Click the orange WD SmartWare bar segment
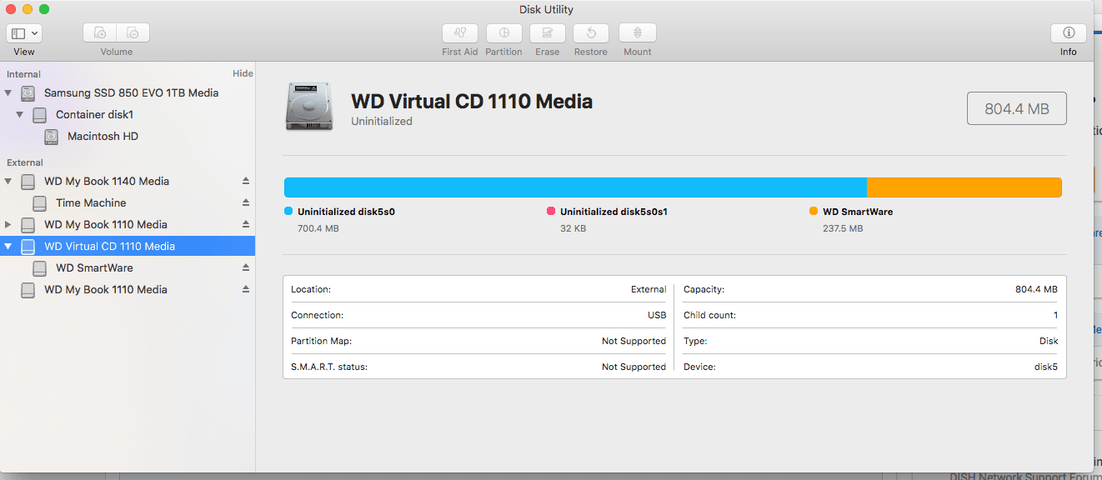The height and width of the screenshot is (480, 1102). click(x=964, y=188)
